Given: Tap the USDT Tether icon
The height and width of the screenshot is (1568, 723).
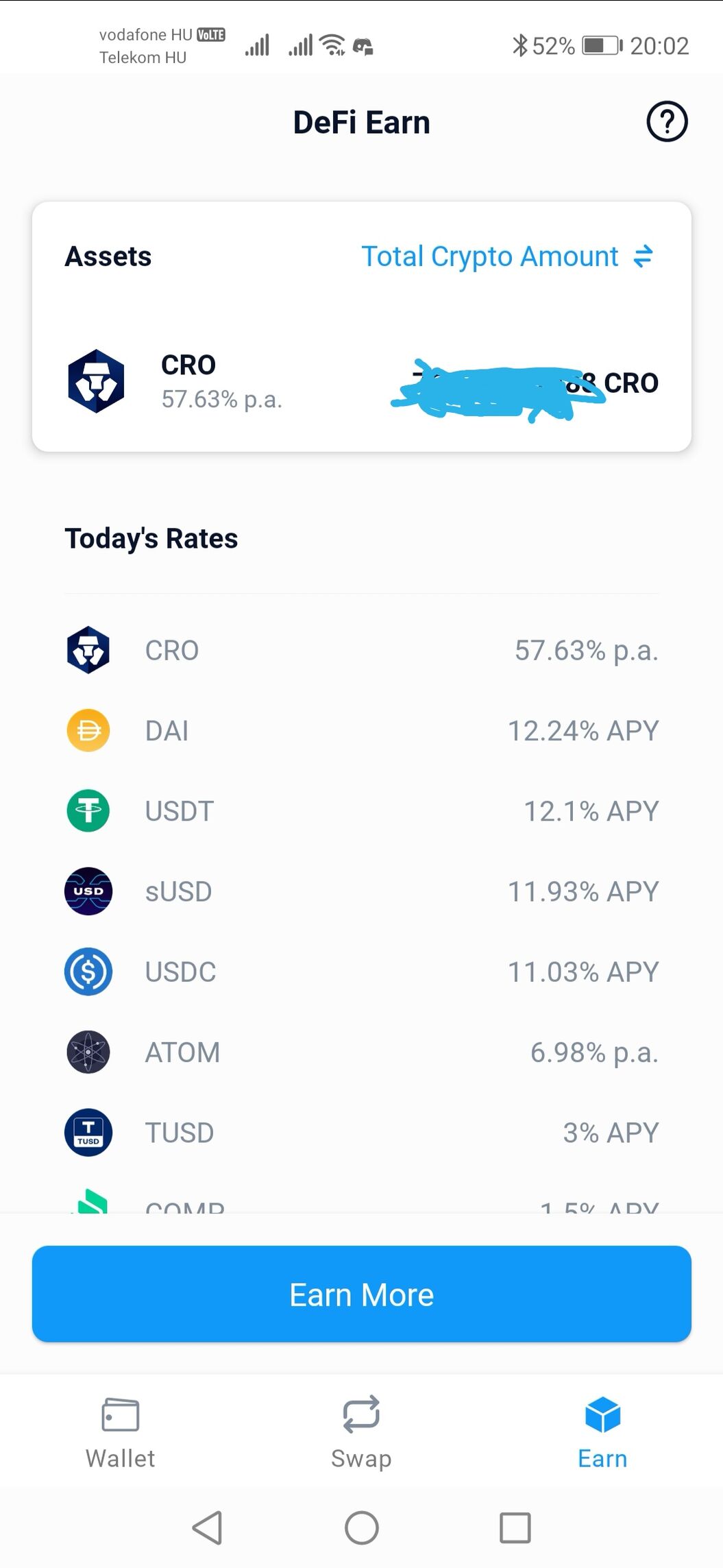Looking at the screenshot, I should click(88, 810).
